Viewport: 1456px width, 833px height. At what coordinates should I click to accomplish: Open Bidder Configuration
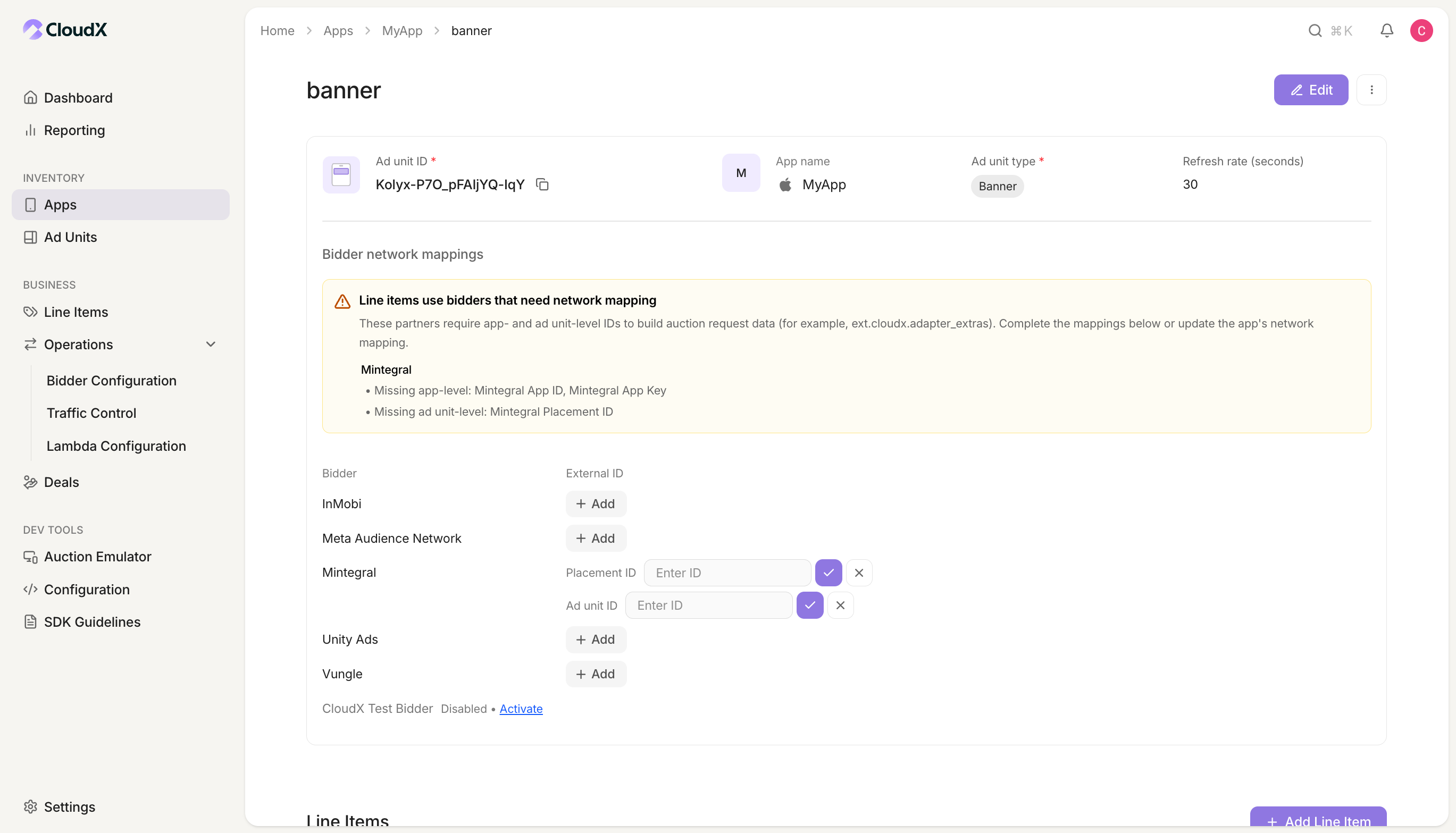112,381
